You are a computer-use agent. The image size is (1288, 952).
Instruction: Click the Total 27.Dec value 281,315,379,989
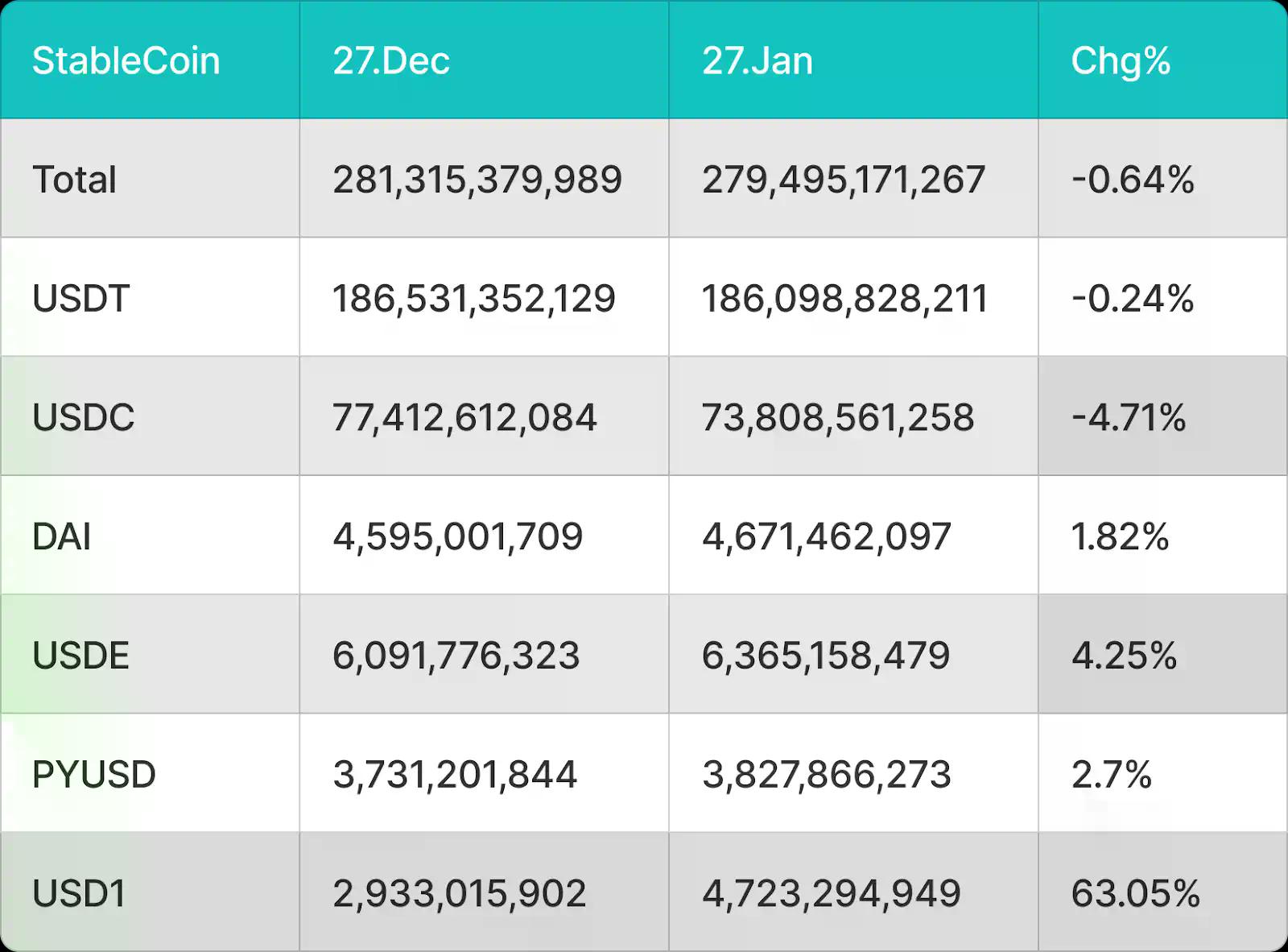point(477,179)
